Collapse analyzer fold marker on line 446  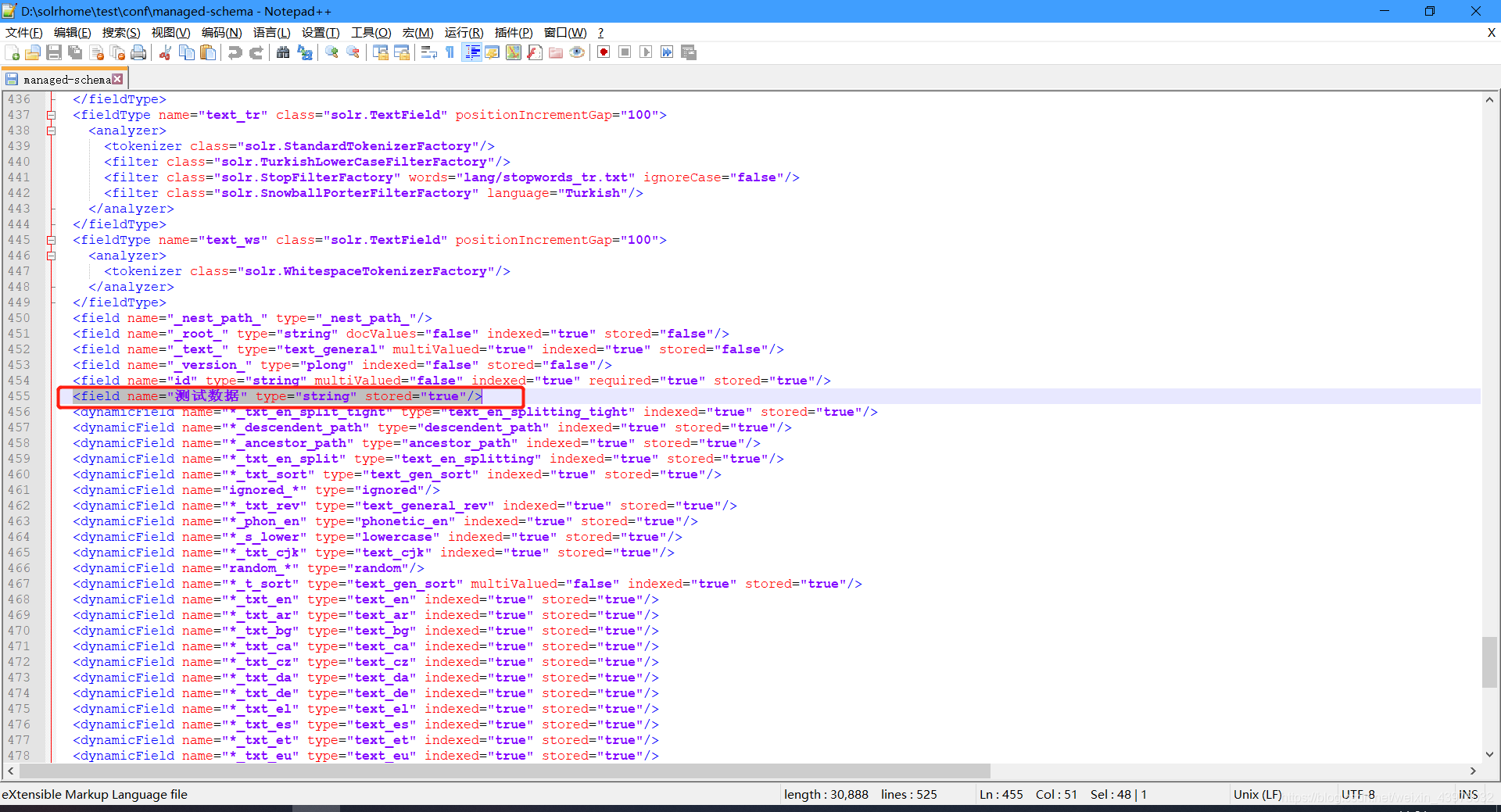tap(51, 256)
